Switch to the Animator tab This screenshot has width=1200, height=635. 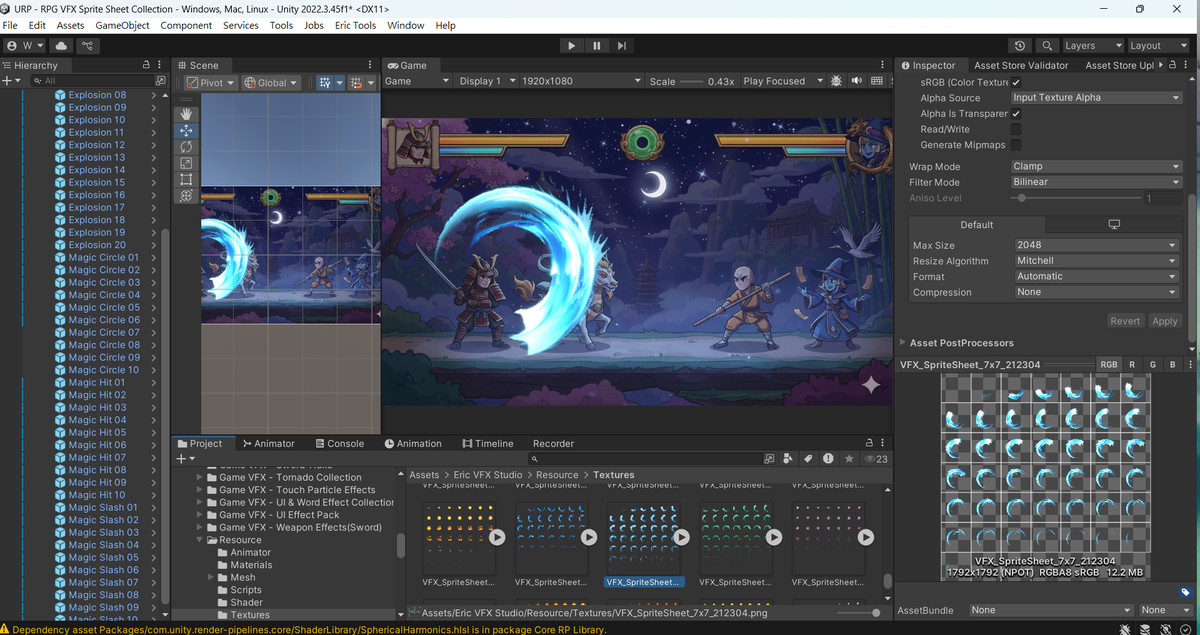click(268, 443)
